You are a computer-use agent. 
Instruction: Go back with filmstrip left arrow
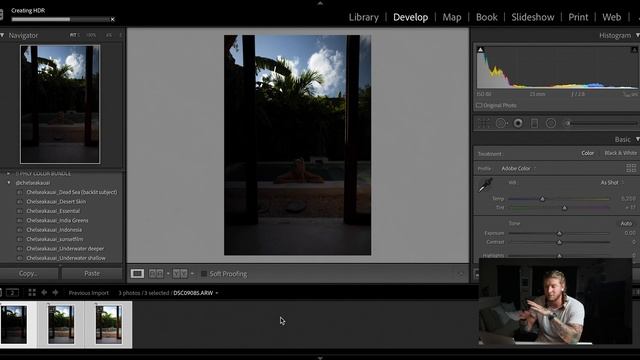click(x=44, y=292)
